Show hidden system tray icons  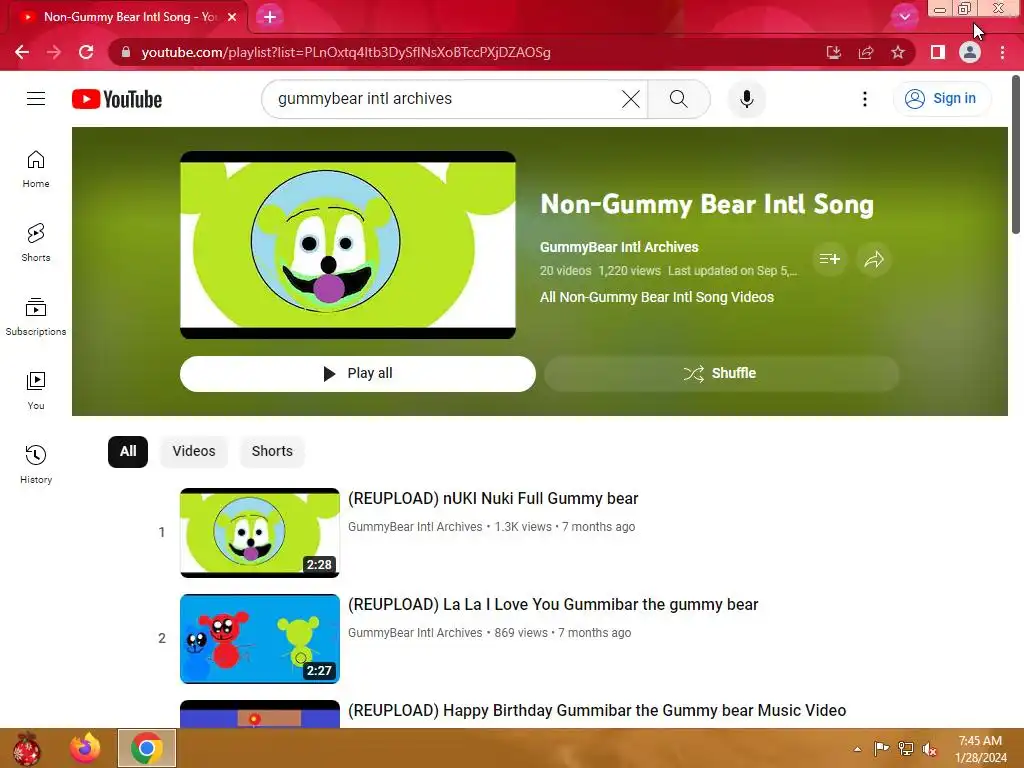pos(857,749)
